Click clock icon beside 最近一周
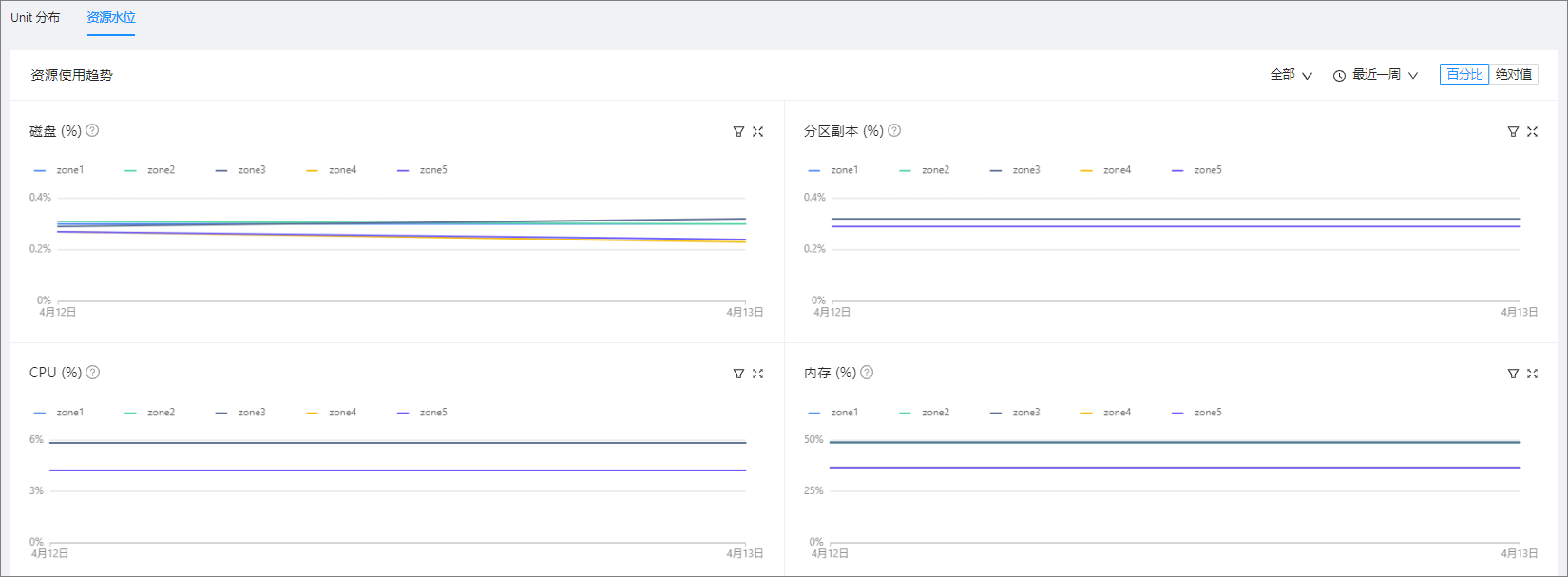The image size is (1568, 577). (x=1339, y=76)
